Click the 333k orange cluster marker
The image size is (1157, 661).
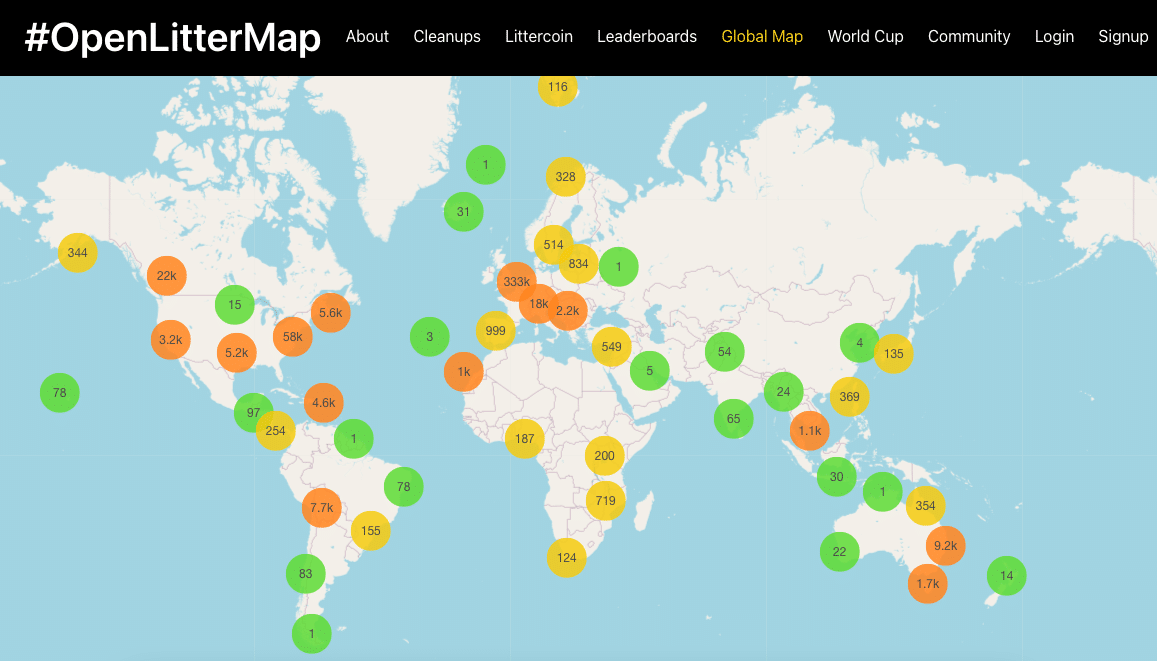(x=517, y=282)
